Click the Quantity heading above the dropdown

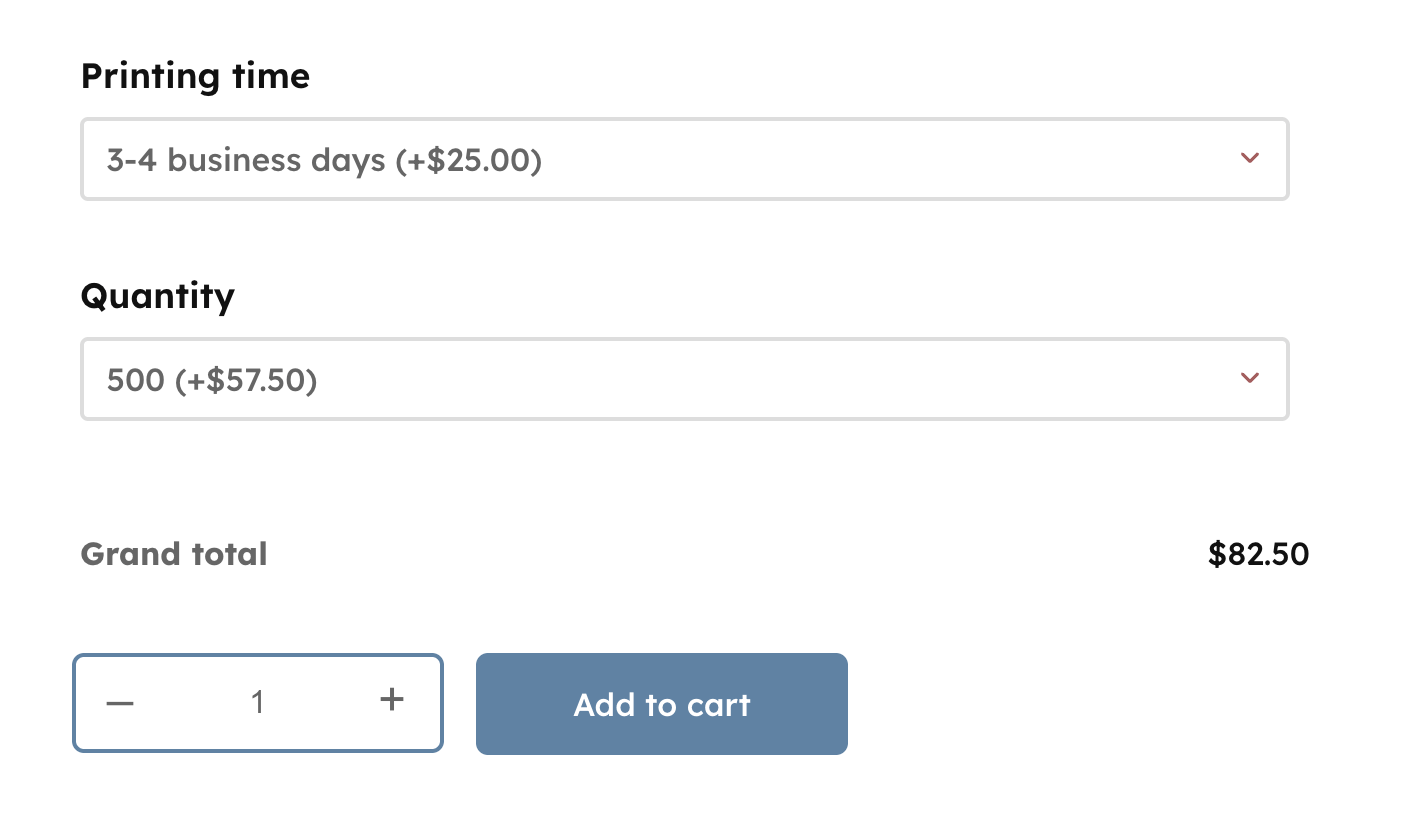pyautogui.click(x=157, y=296)
